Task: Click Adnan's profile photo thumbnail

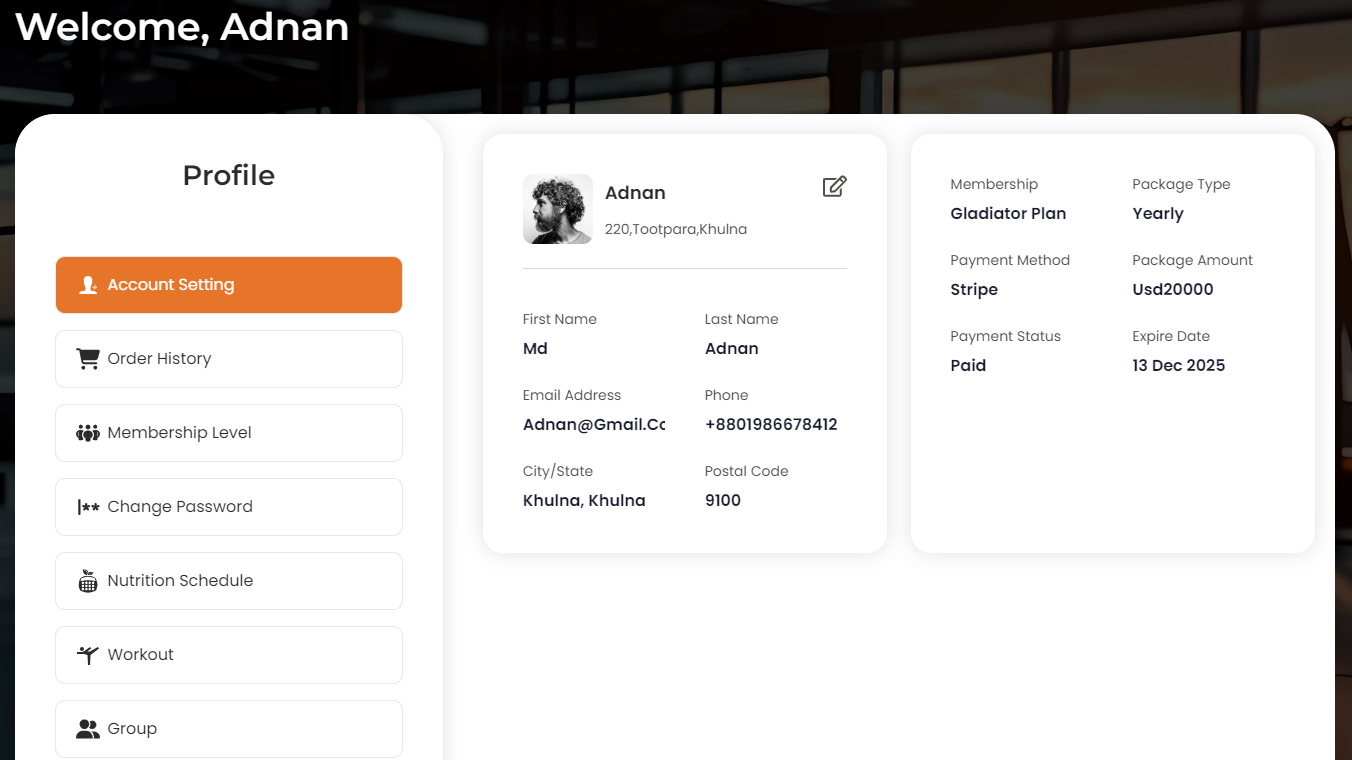Action: 557,210
